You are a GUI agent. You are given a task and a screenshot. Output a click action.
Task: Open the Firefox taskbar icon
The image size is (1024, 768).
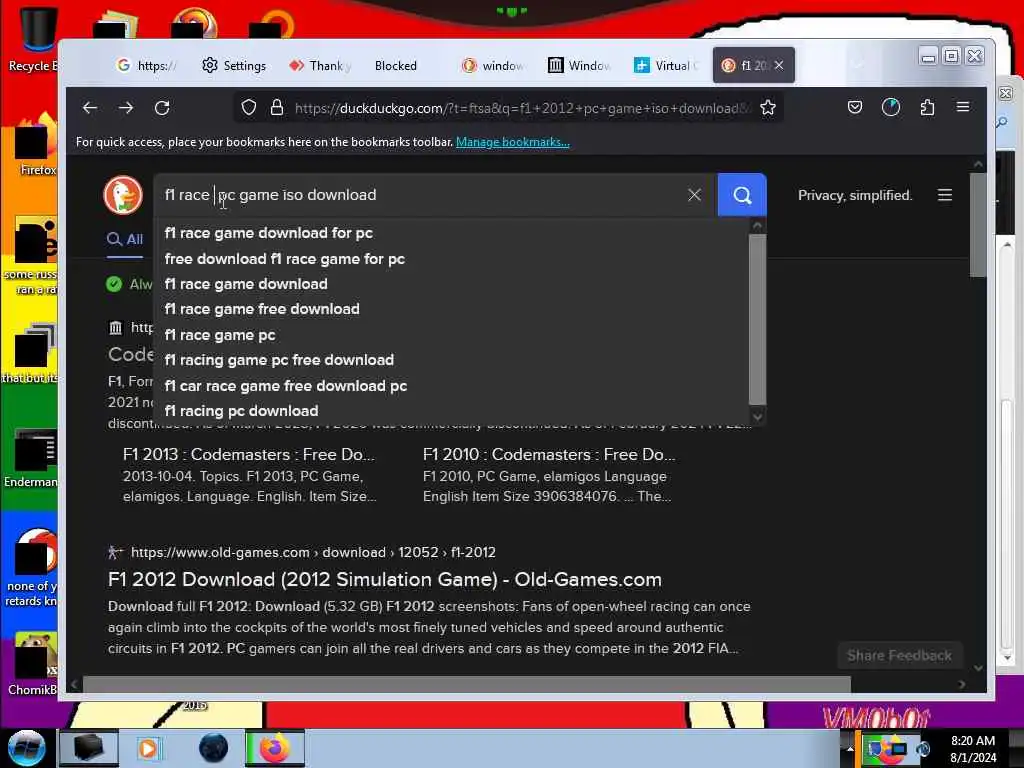275,748
